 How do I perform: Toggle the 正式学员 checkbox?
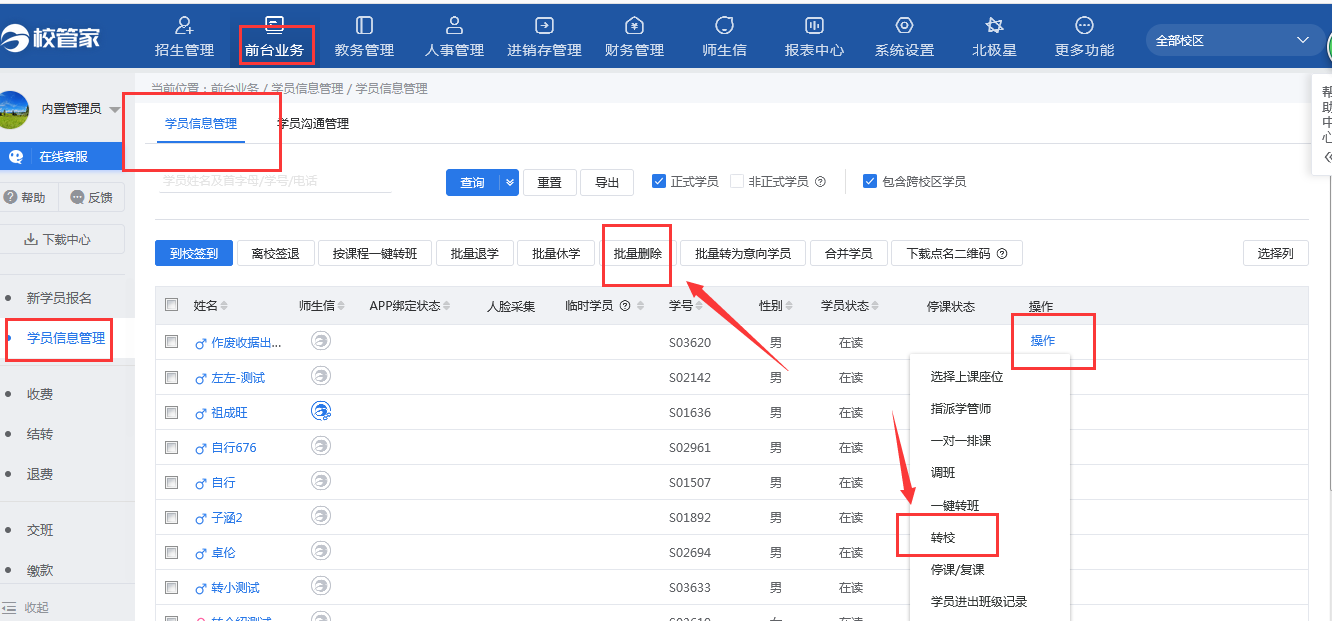tap(659, 181)
